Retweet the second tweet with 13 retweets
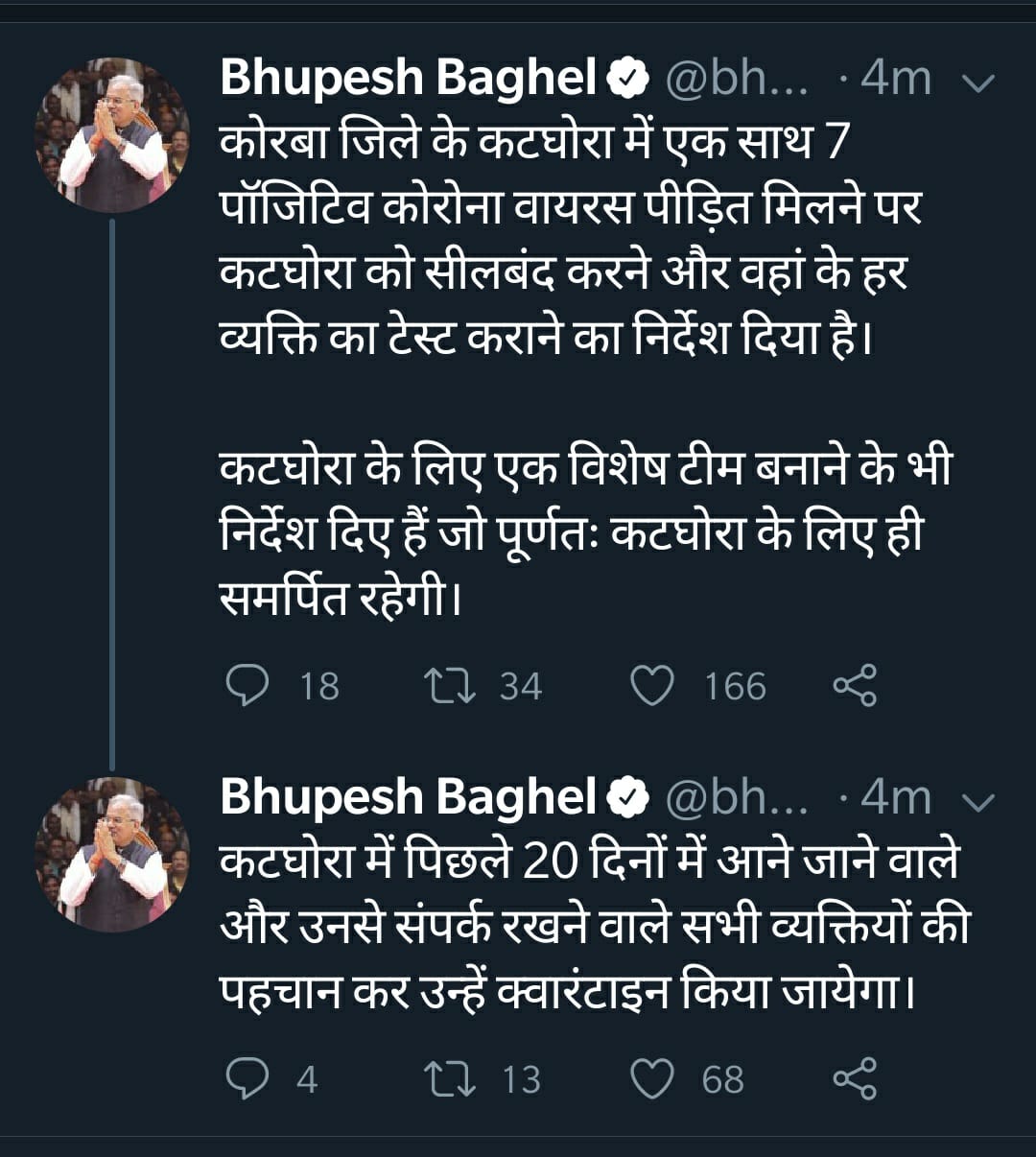 tap(450, 1079)
